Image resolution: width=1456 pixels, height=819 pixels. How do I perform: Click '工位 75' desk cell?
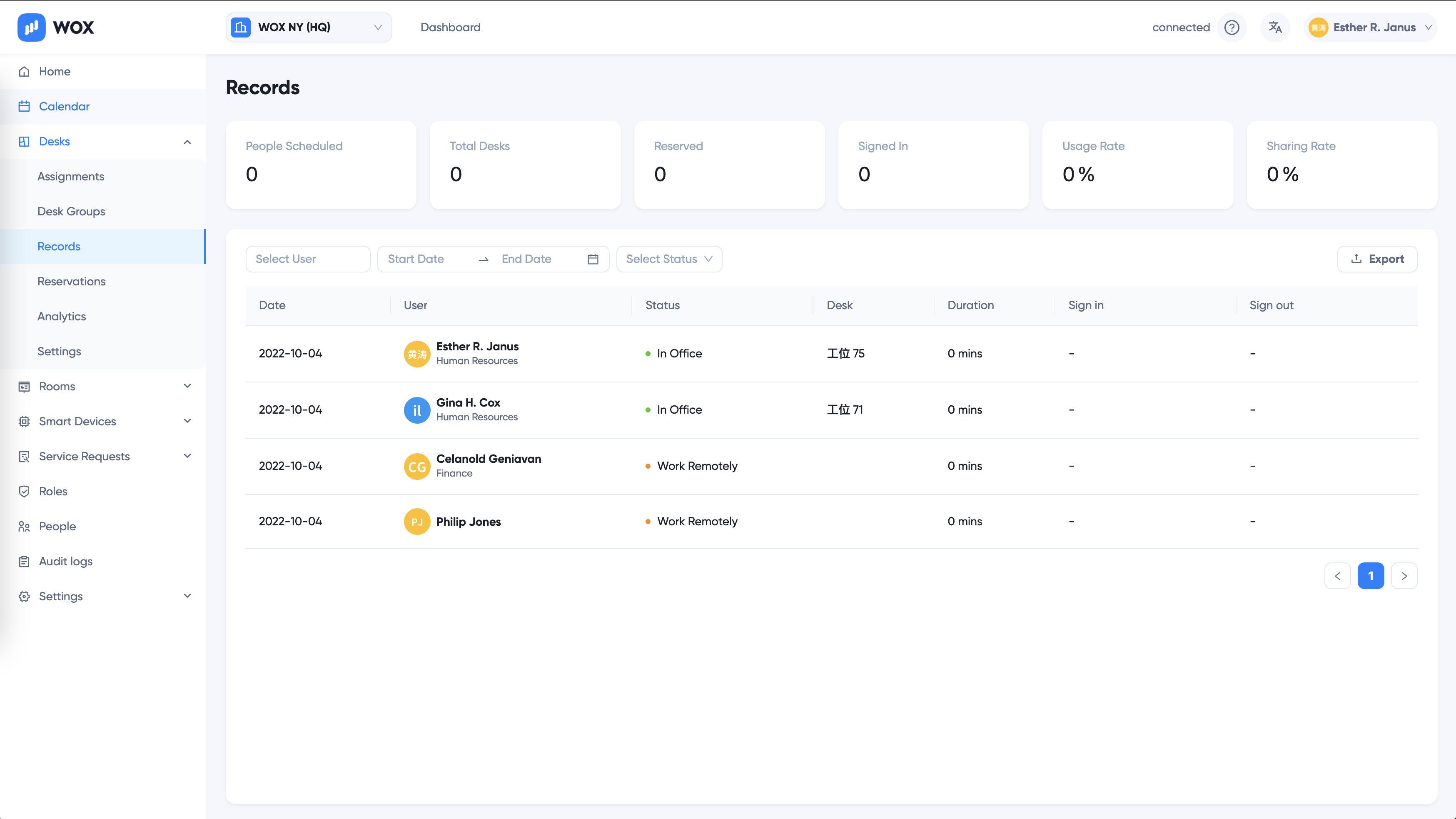(x=845, y=354)
